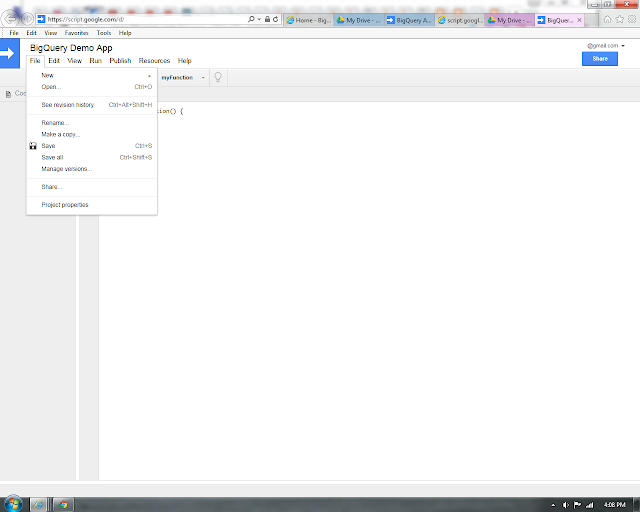Switch to the script.googl... browser tab
640x512 pixels.
(460, 20)
